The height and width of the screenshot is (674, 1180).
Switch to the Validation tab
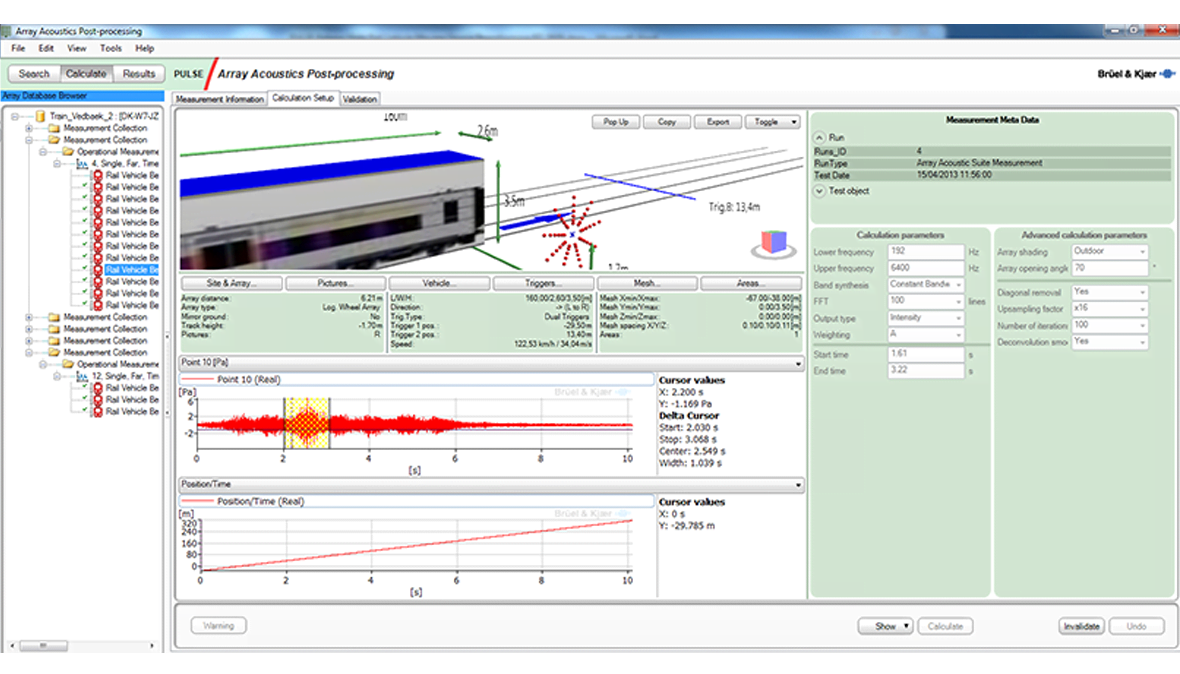click(360, 99)
